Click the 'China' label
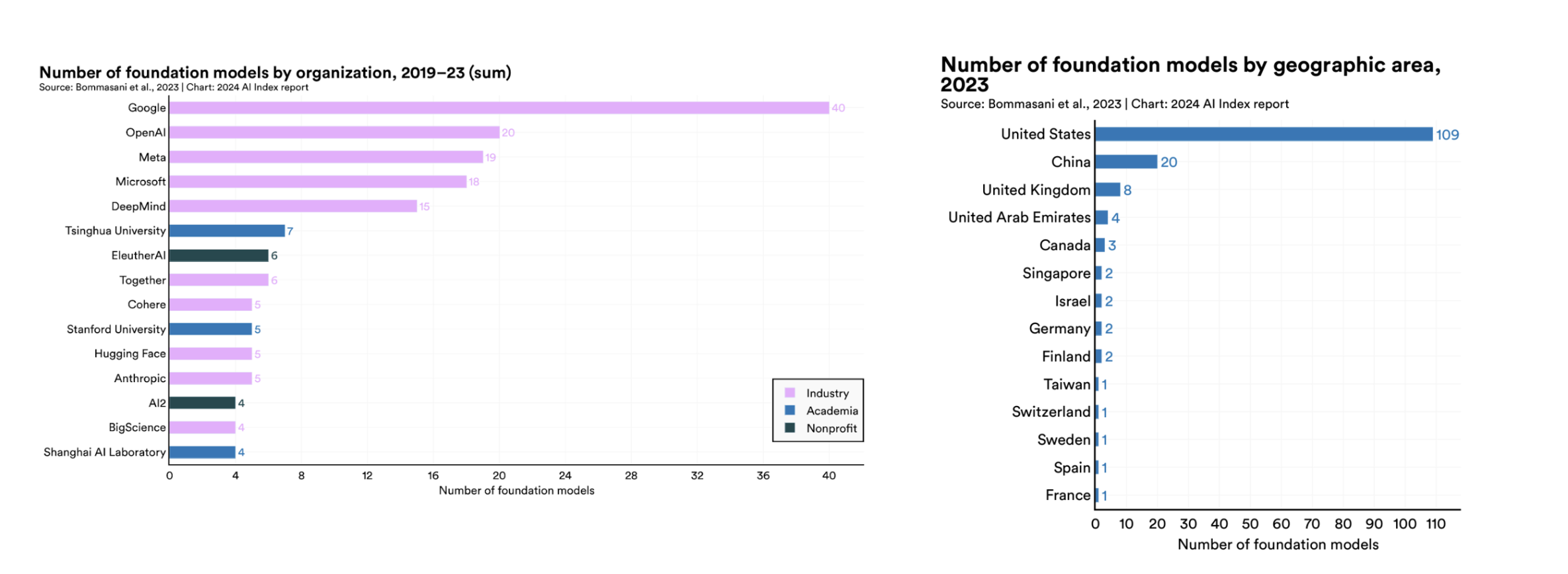 click(1070, 162)
